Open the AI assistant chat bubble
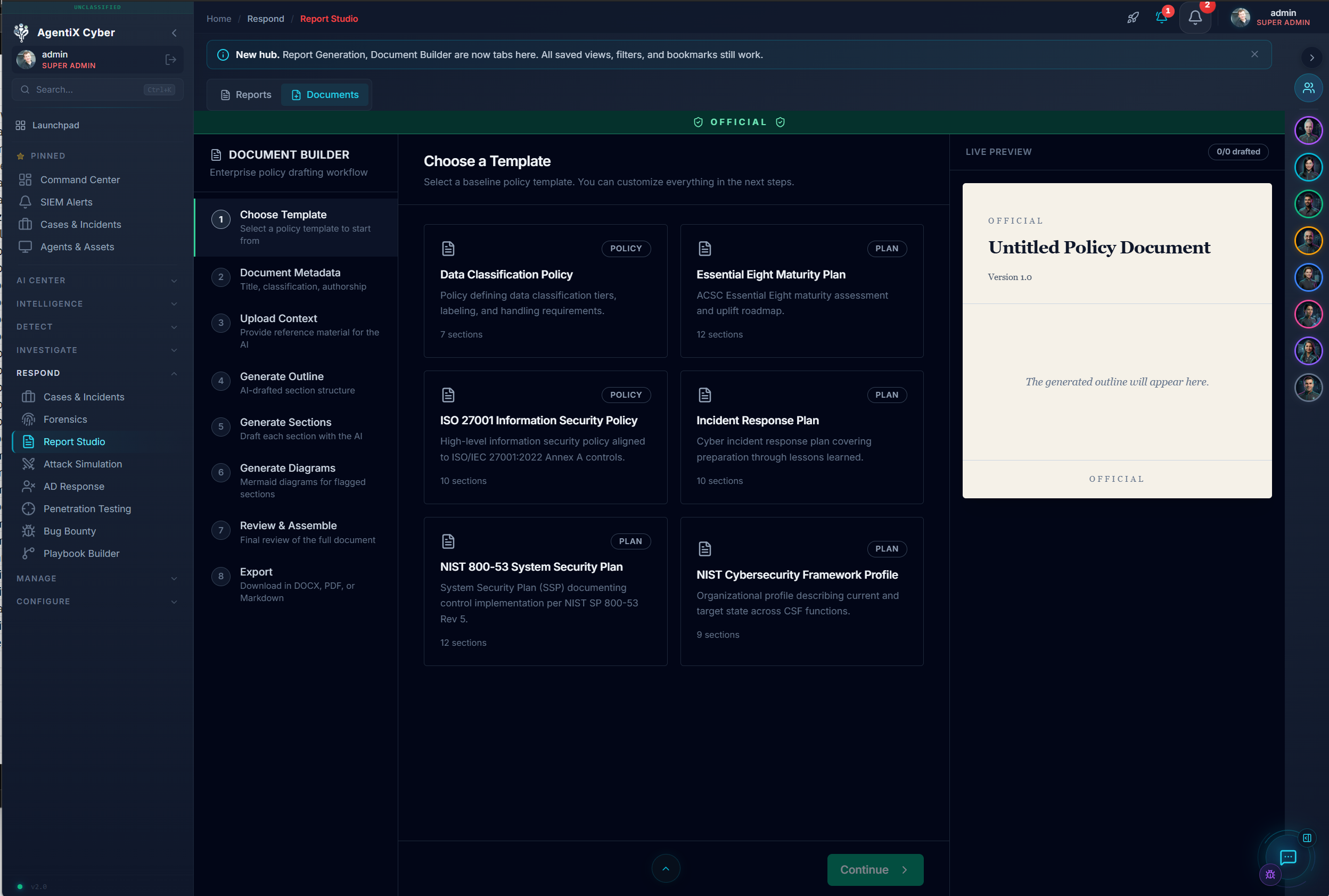The image size is (1329, 896). (x=1288, y=858)
